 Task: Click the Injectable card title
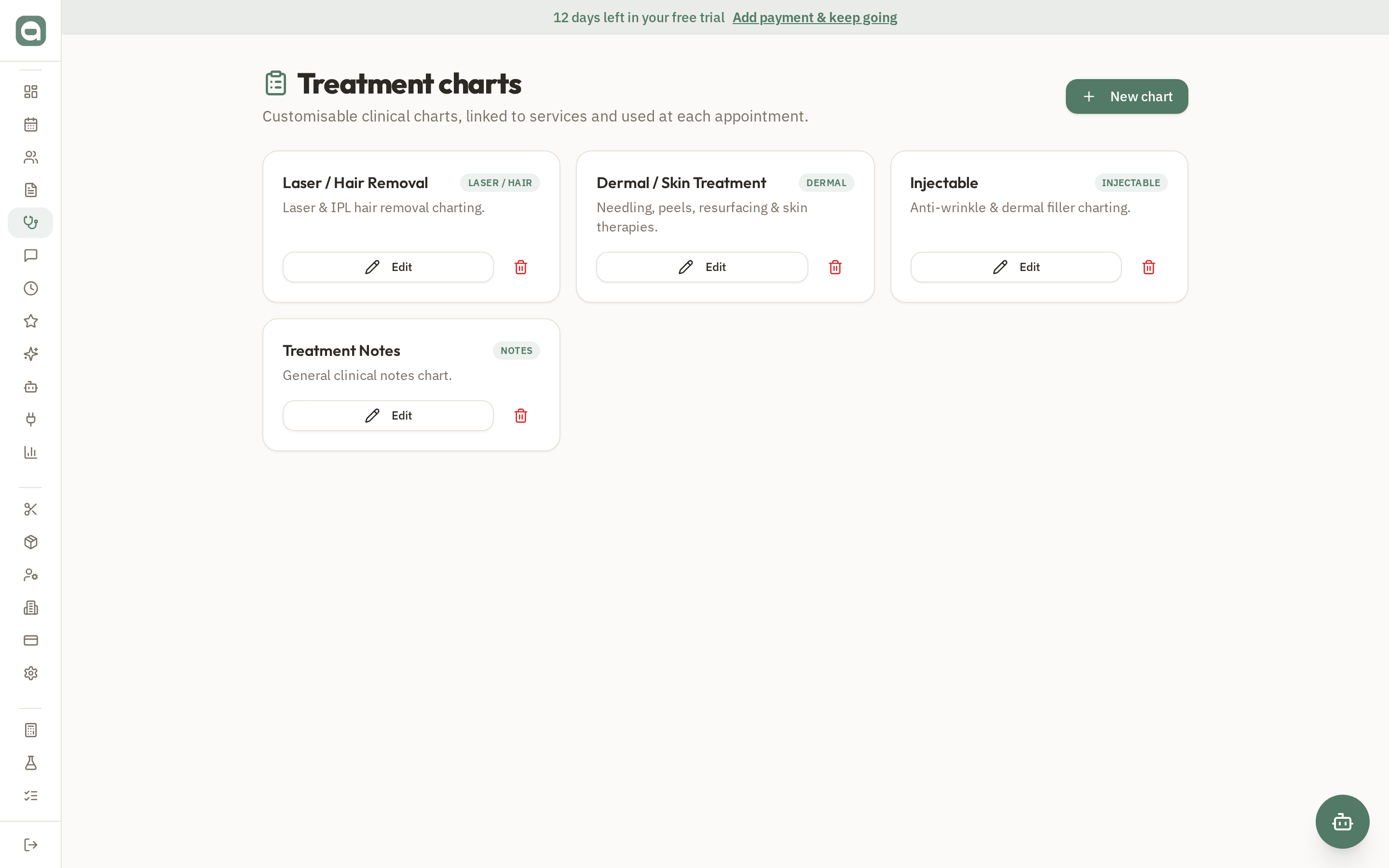[x=943, y=183]
